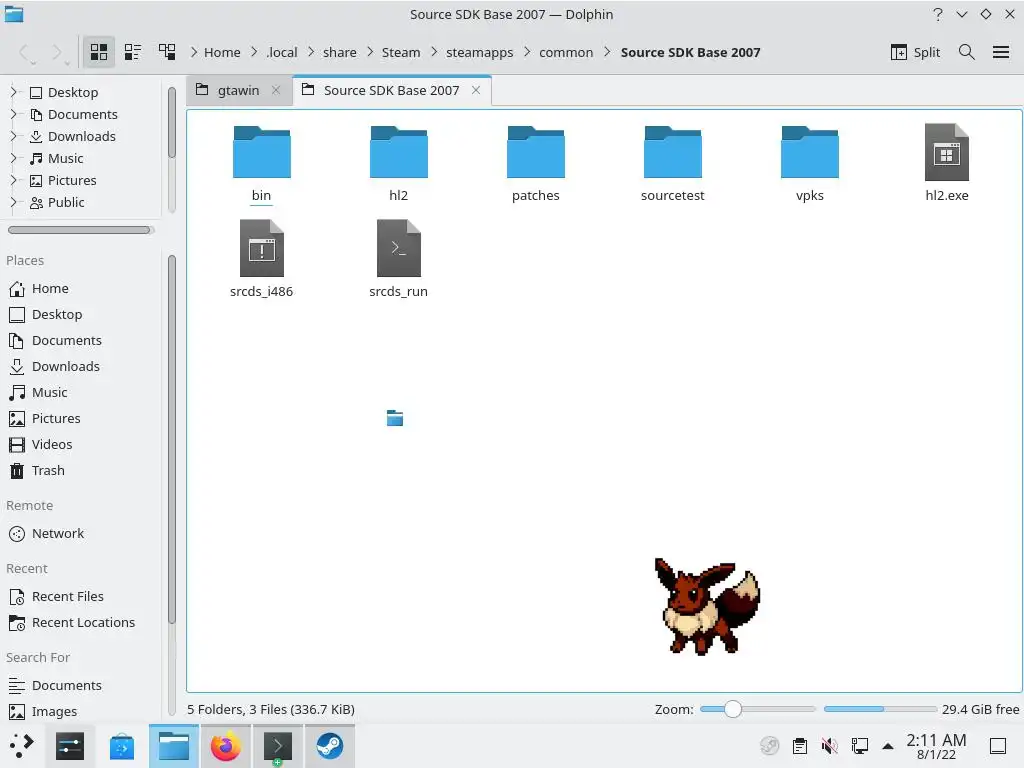Adjust the Zoom slider handle
This screenshot has height=768, width=1024.
click(733, 709)
